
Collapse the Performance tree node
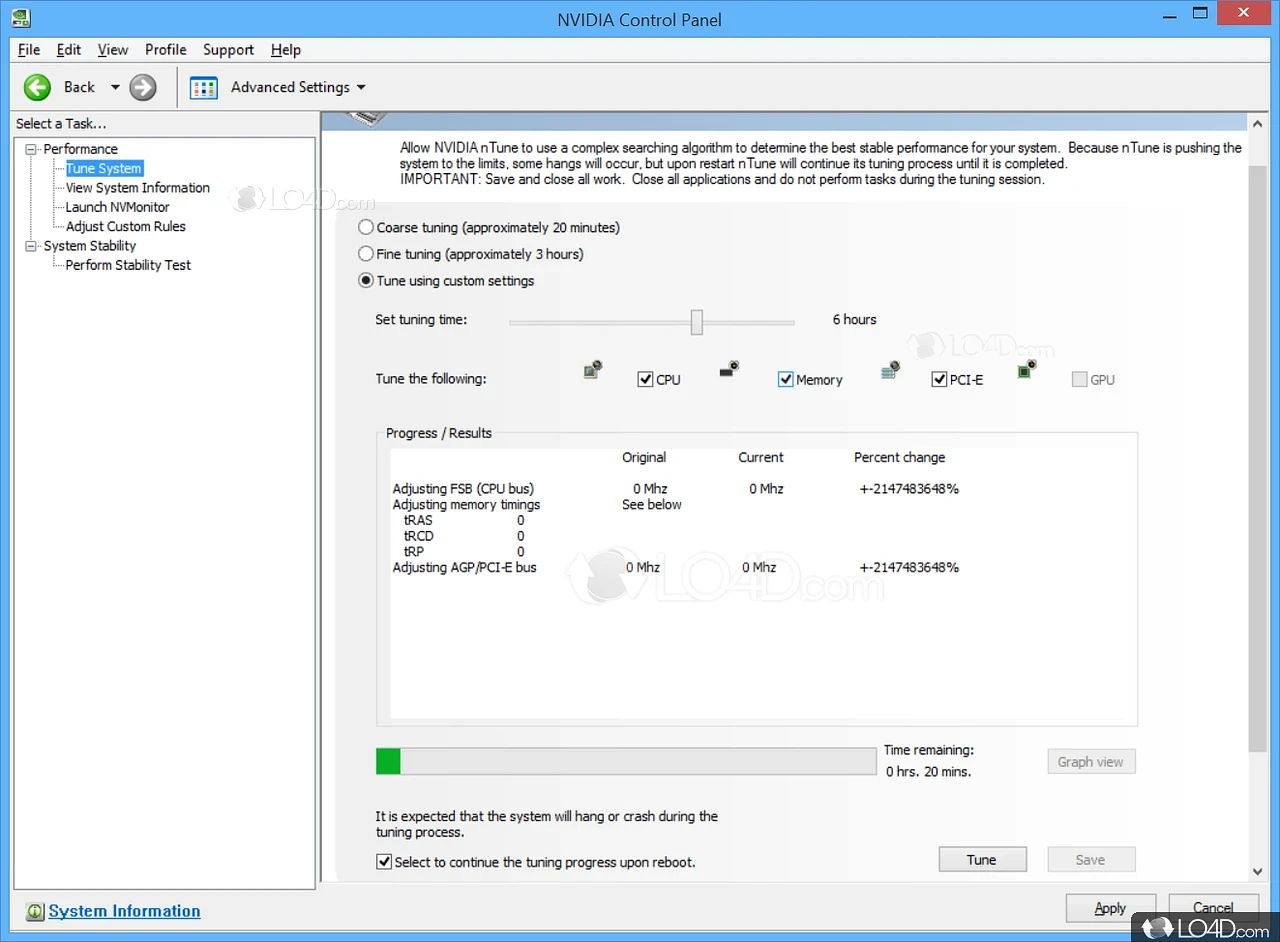click(x=31, y=149)
